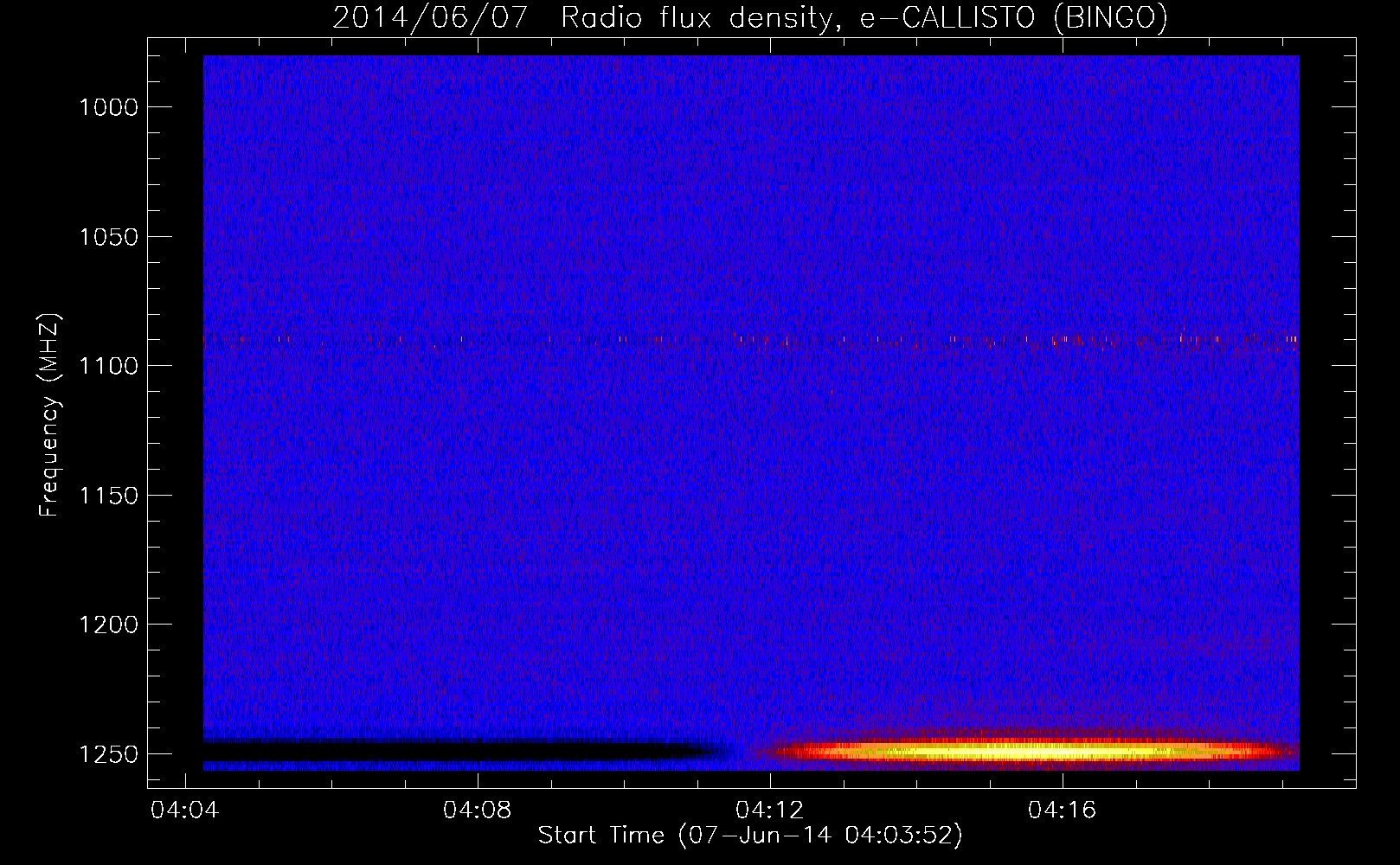Click the plot title "Radio flux density, e-CALLISTO (BINGO)"
The image size is (1400, 865).
[864, 17]
